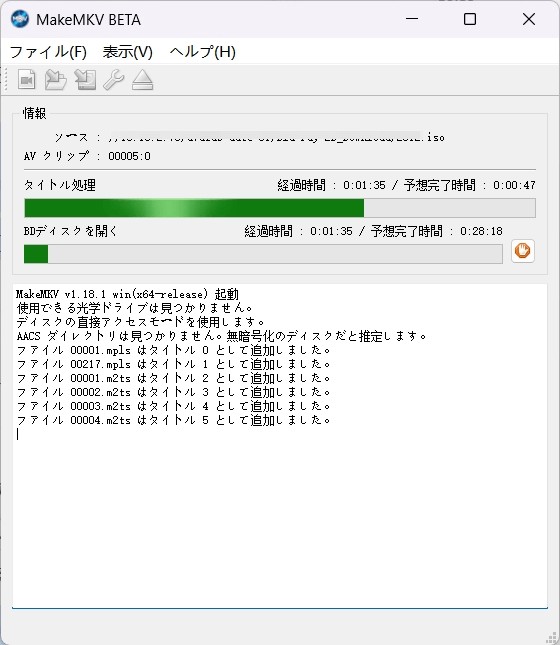Open the ヘルプ(H) menu
This screenshot has height=645, width=560.
point(202,52)
